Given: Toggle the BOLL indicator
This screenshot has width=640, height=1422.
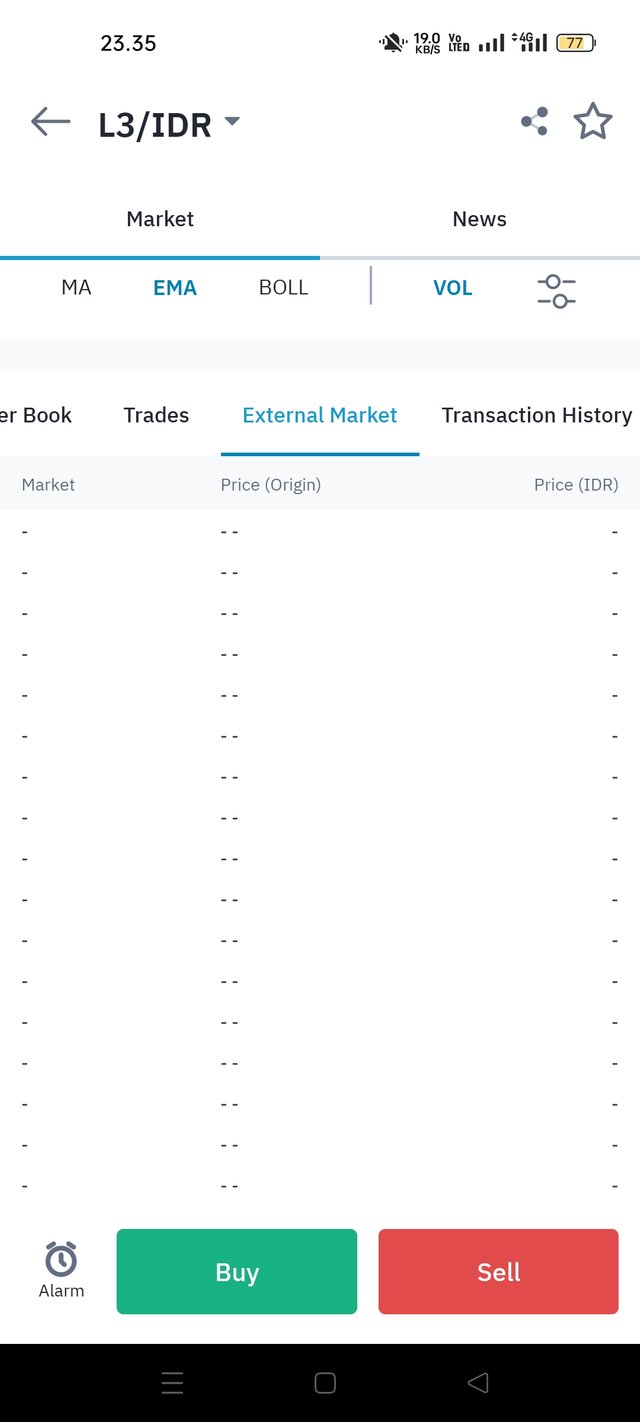Looking at the screenshot, I should click(x=283, y=288).
